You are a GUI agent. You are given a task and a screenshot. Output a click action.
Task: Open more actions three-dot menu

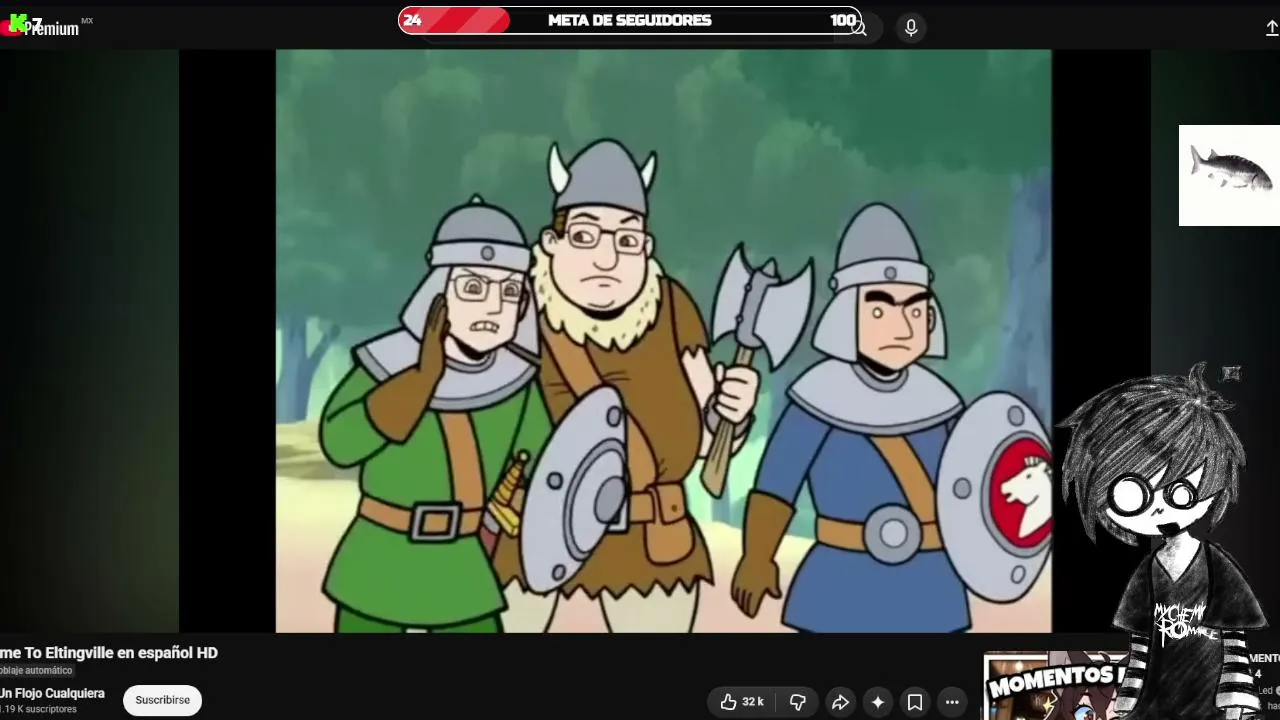pos(952,702)
